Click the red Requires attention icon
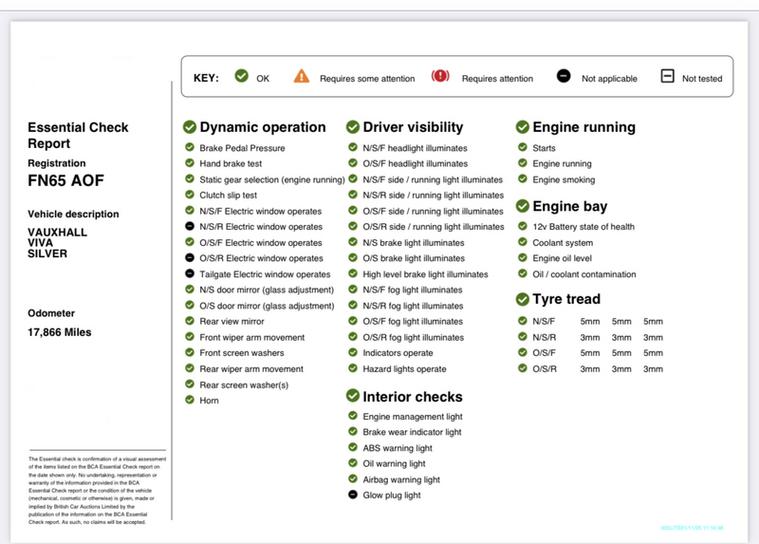The height and width of the screenshot is (544, 759). 440,77
